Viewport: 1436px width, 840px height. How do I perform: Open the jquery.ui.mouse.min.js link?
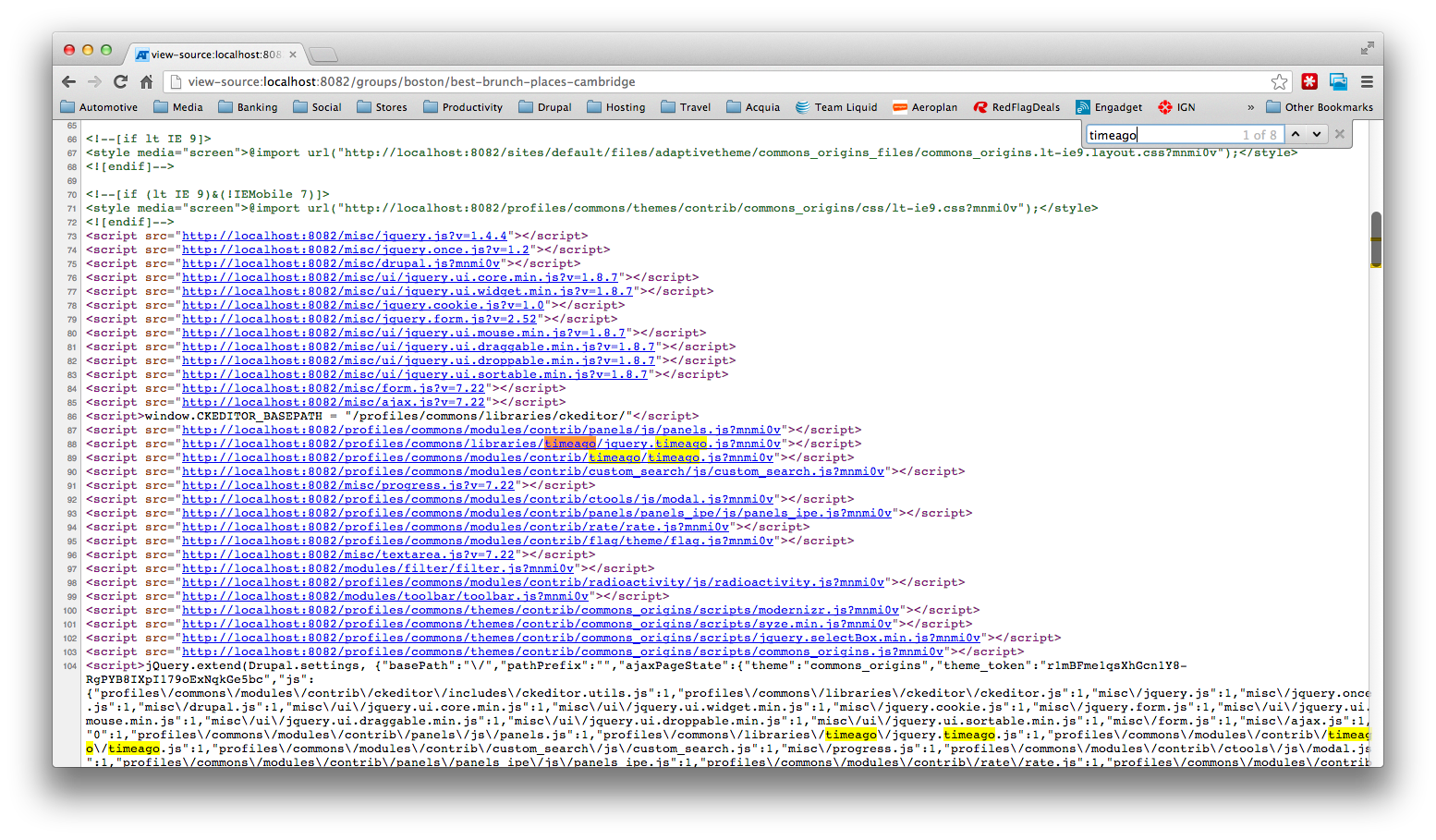click(x=404, y=333)
